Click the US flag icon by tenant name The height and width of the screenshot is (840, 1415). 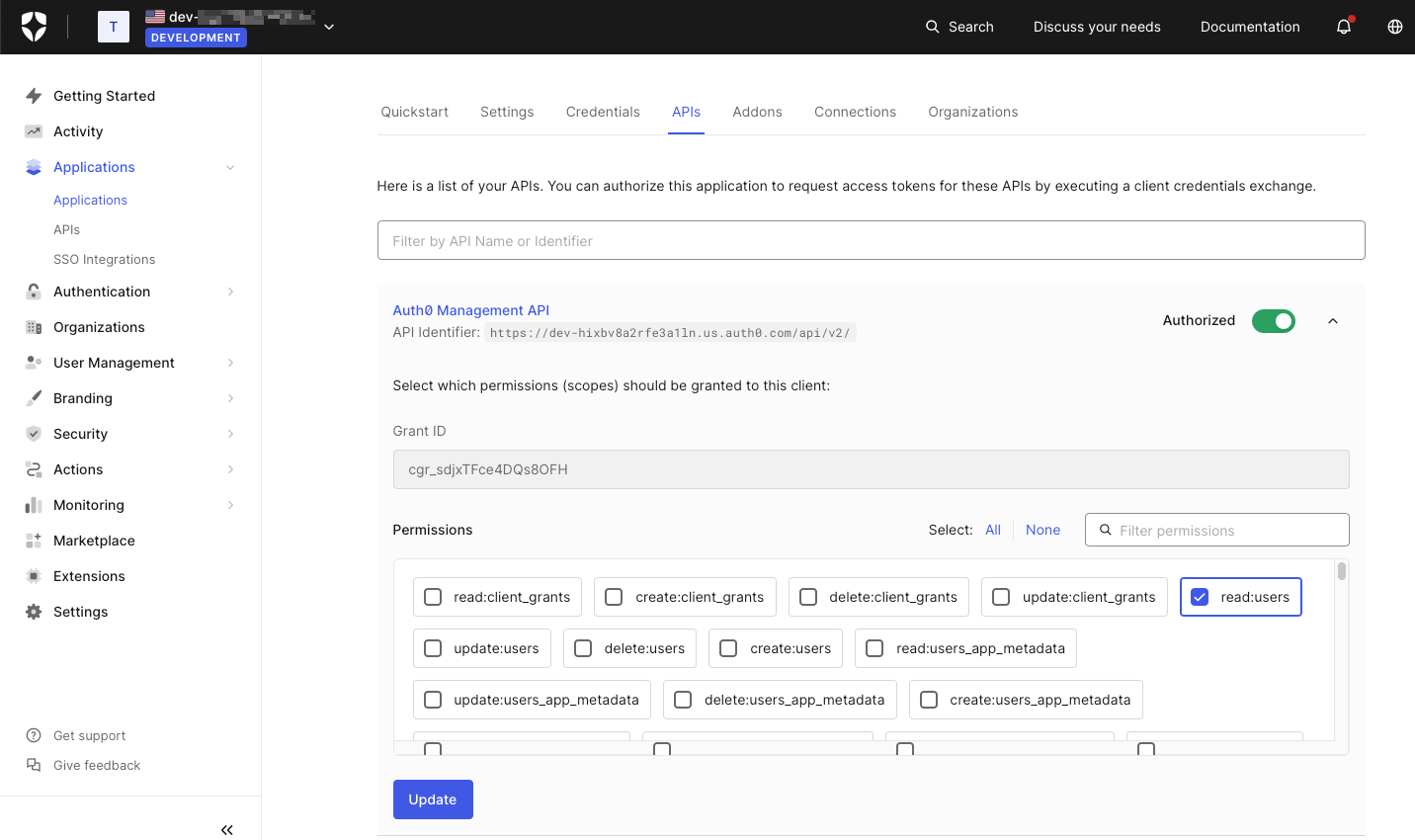155,16
